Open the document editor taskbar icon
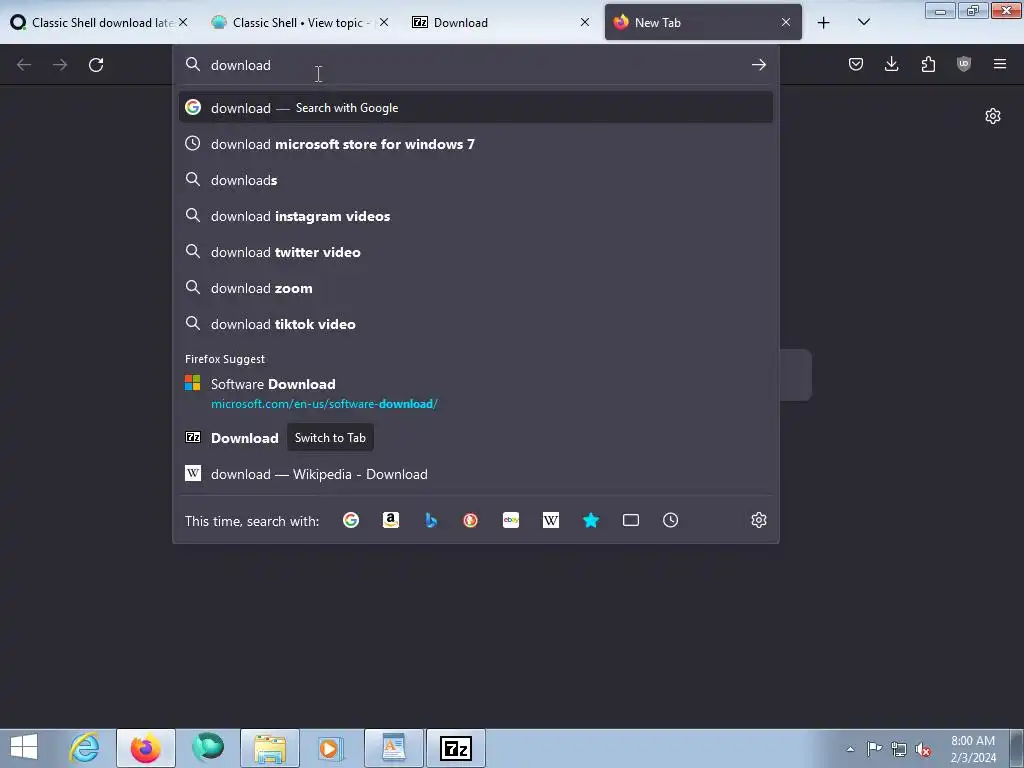Screen dimensions: 1024x768 click(394, 748)
